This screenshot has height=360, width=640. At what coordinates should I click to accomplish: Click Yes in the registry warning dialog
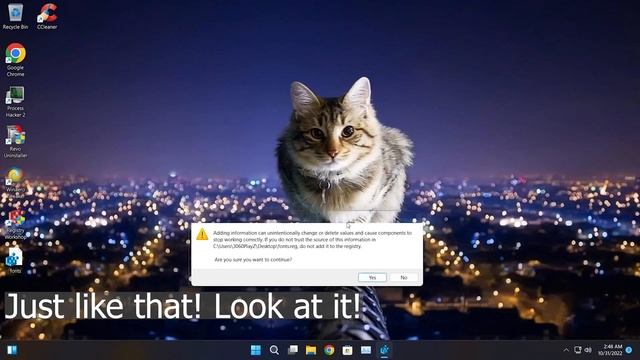point(372,278)
